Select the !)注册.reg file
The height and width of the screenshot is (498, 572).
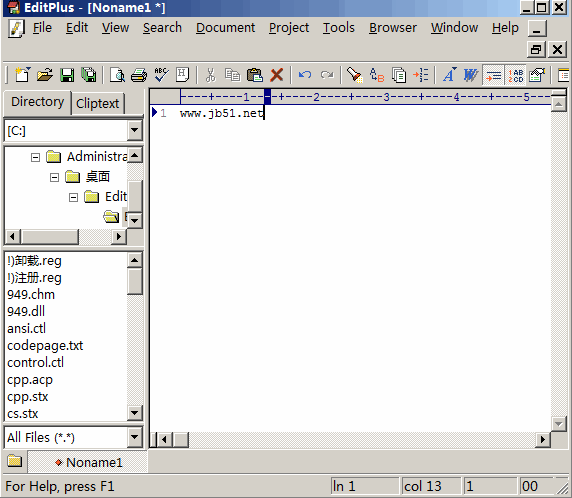pyautogui.click(x=34, y=278)
